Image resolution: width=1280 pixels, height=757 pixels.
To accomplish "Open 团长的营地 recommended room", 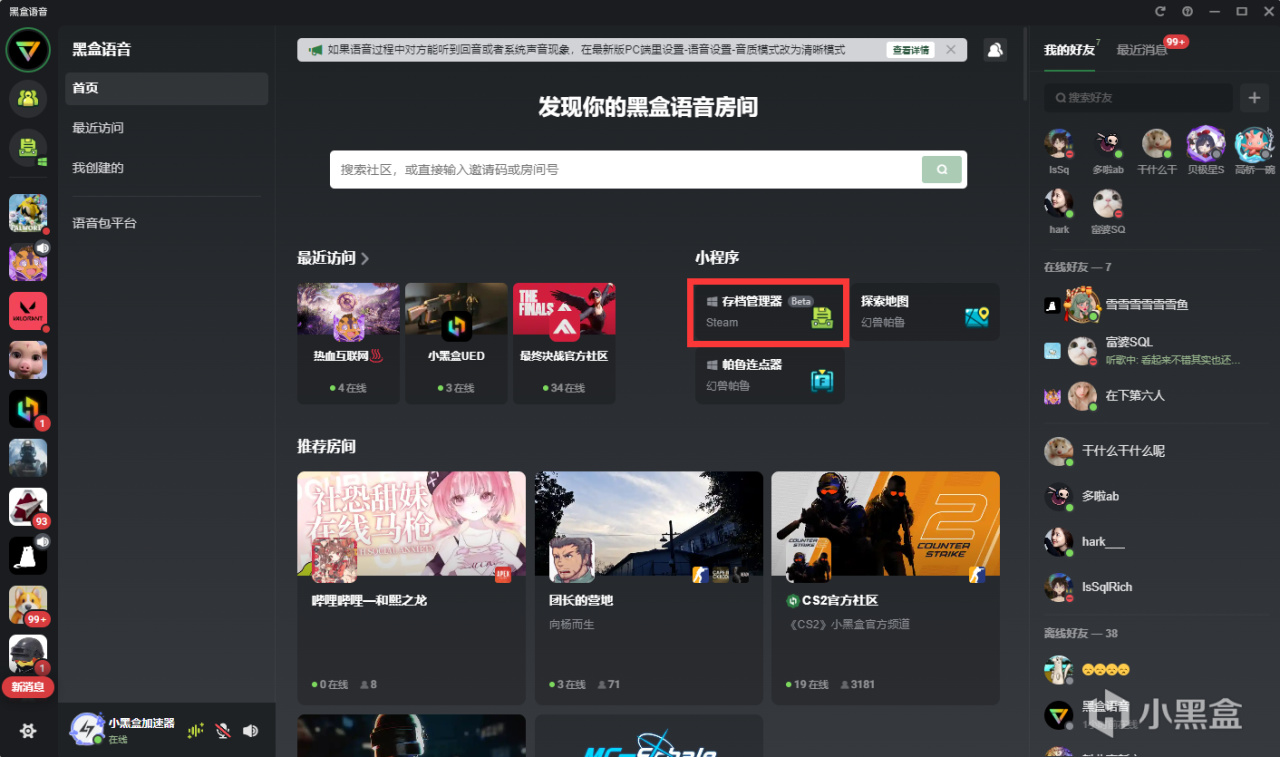I will click(648, 588).
